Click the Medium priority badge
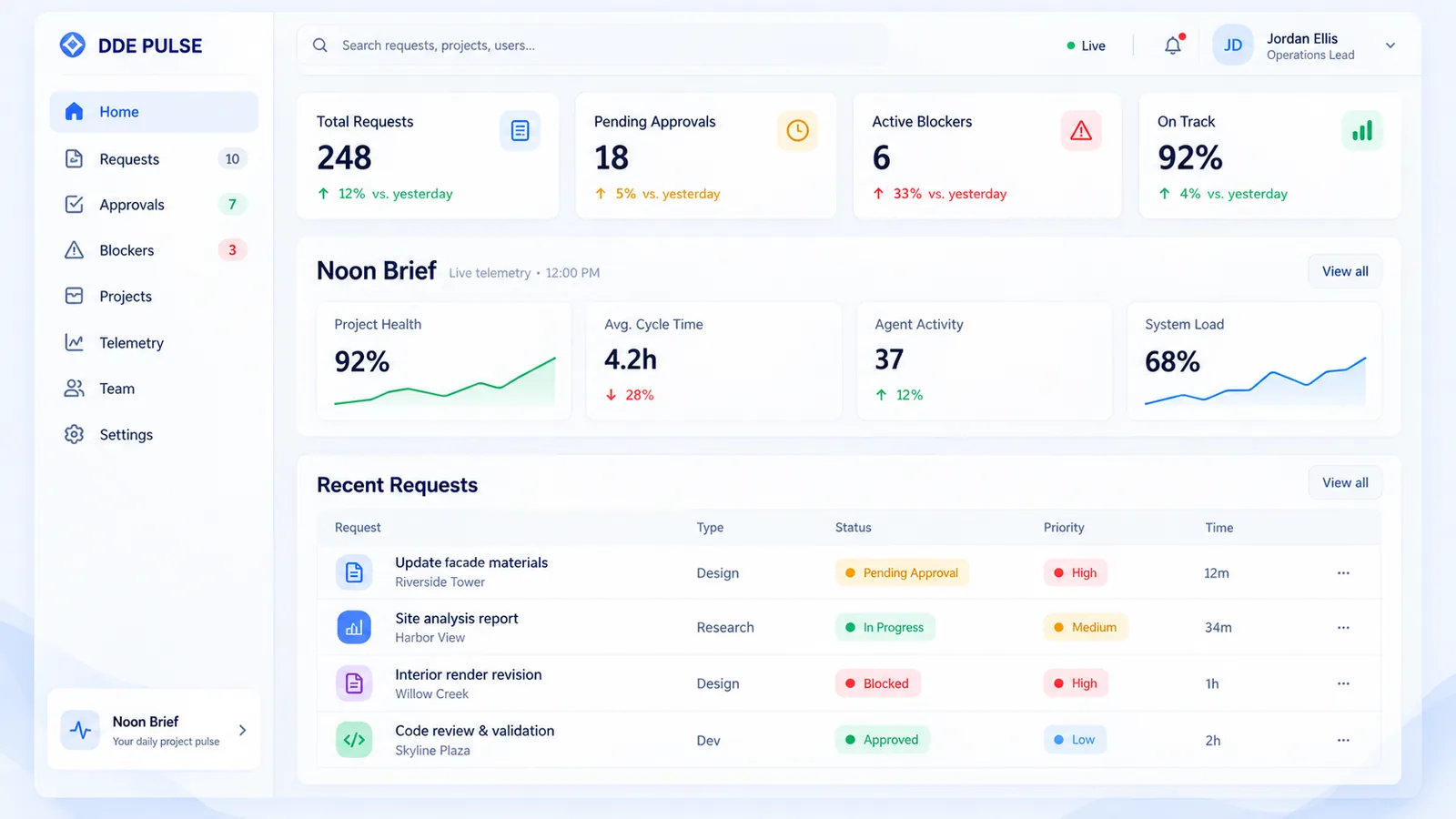Viewport: 1456px width, 819px height. coord(1085,627)
